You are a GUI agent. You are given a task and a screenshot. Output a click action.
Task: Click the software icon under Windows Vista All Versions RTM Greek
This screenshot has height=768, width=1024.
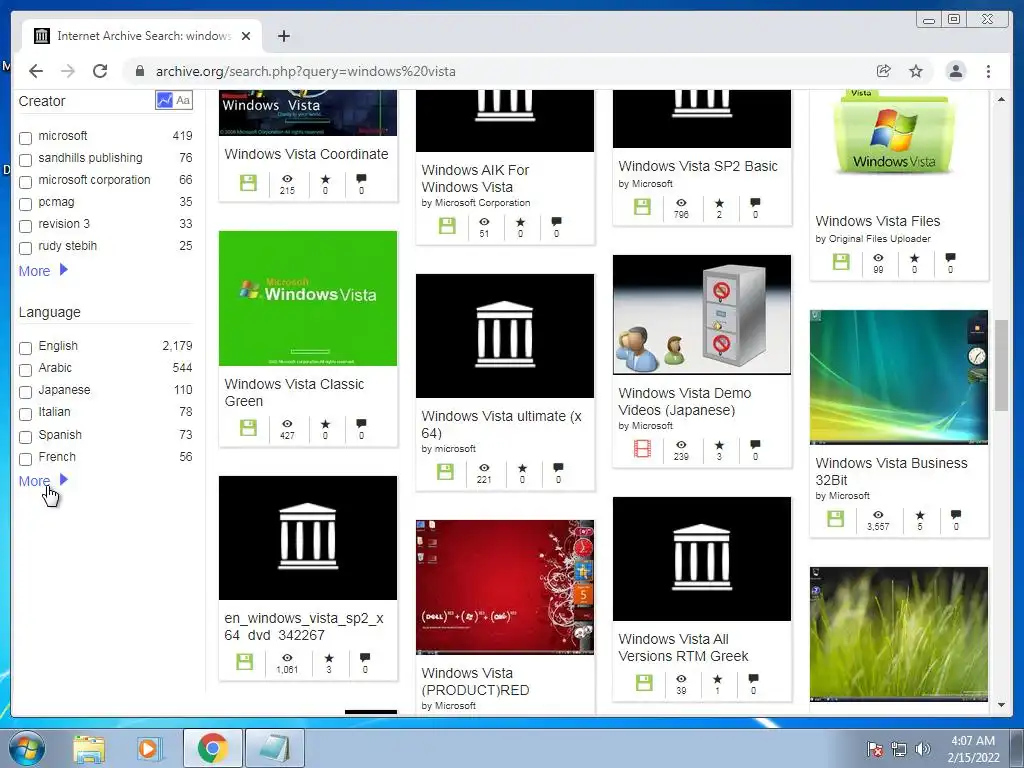[644, 683]
